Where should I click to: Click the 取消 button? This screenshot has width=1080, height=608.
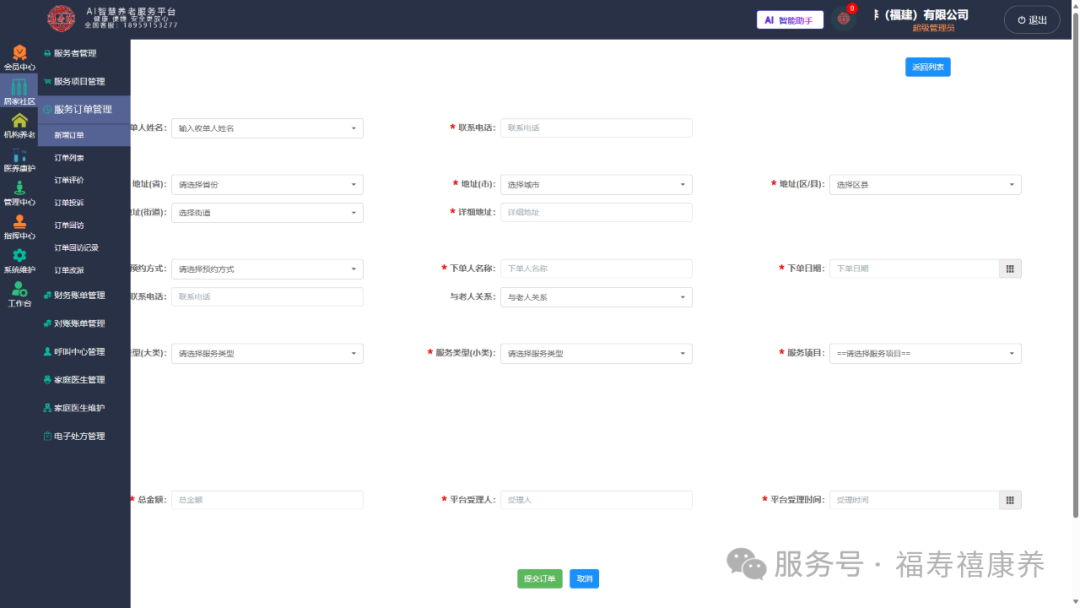point(584,578)
